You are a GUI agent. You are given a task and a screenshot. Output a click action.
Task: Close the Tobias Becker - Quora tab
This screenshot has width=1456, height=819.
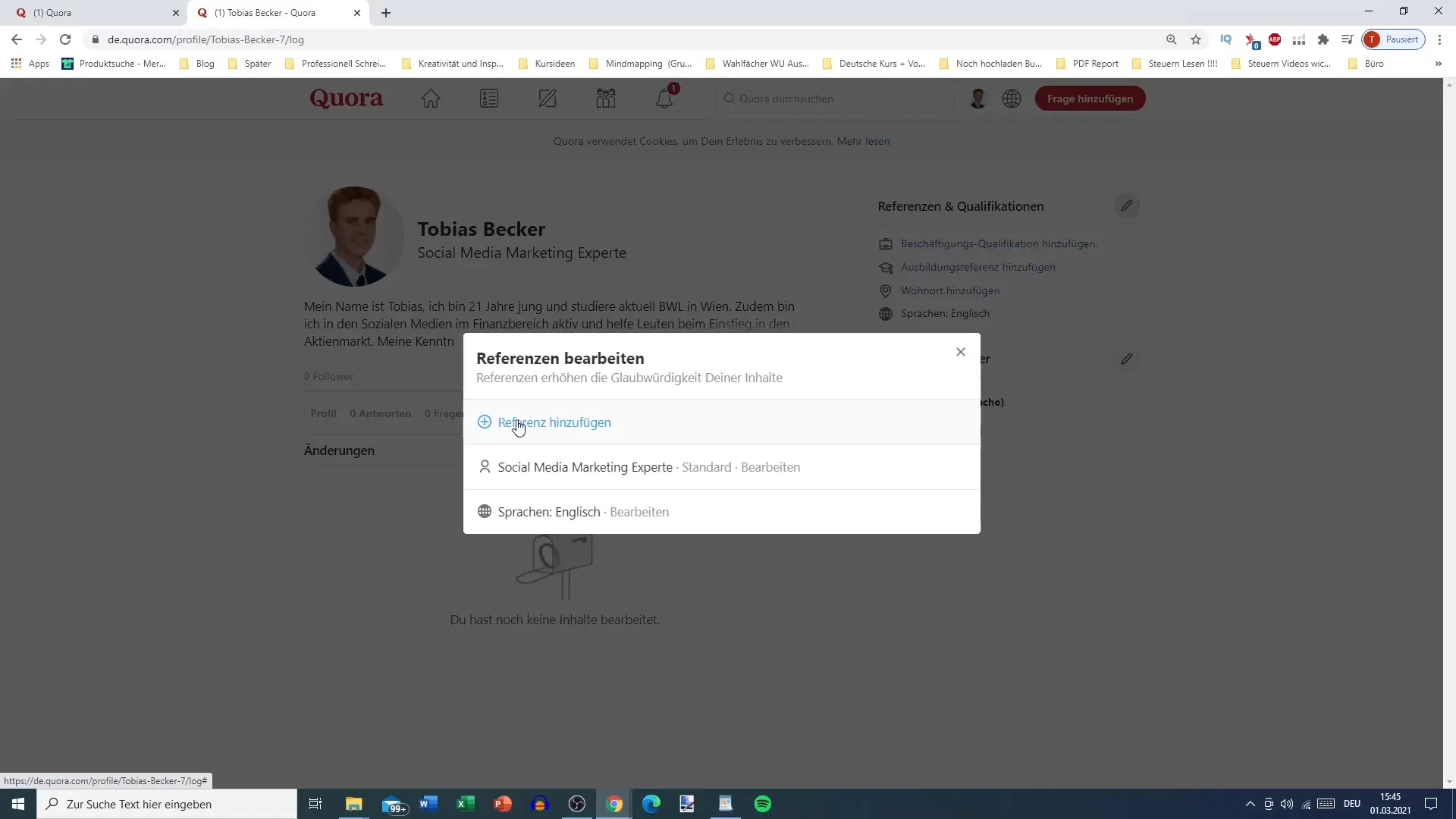click(357, 13)
